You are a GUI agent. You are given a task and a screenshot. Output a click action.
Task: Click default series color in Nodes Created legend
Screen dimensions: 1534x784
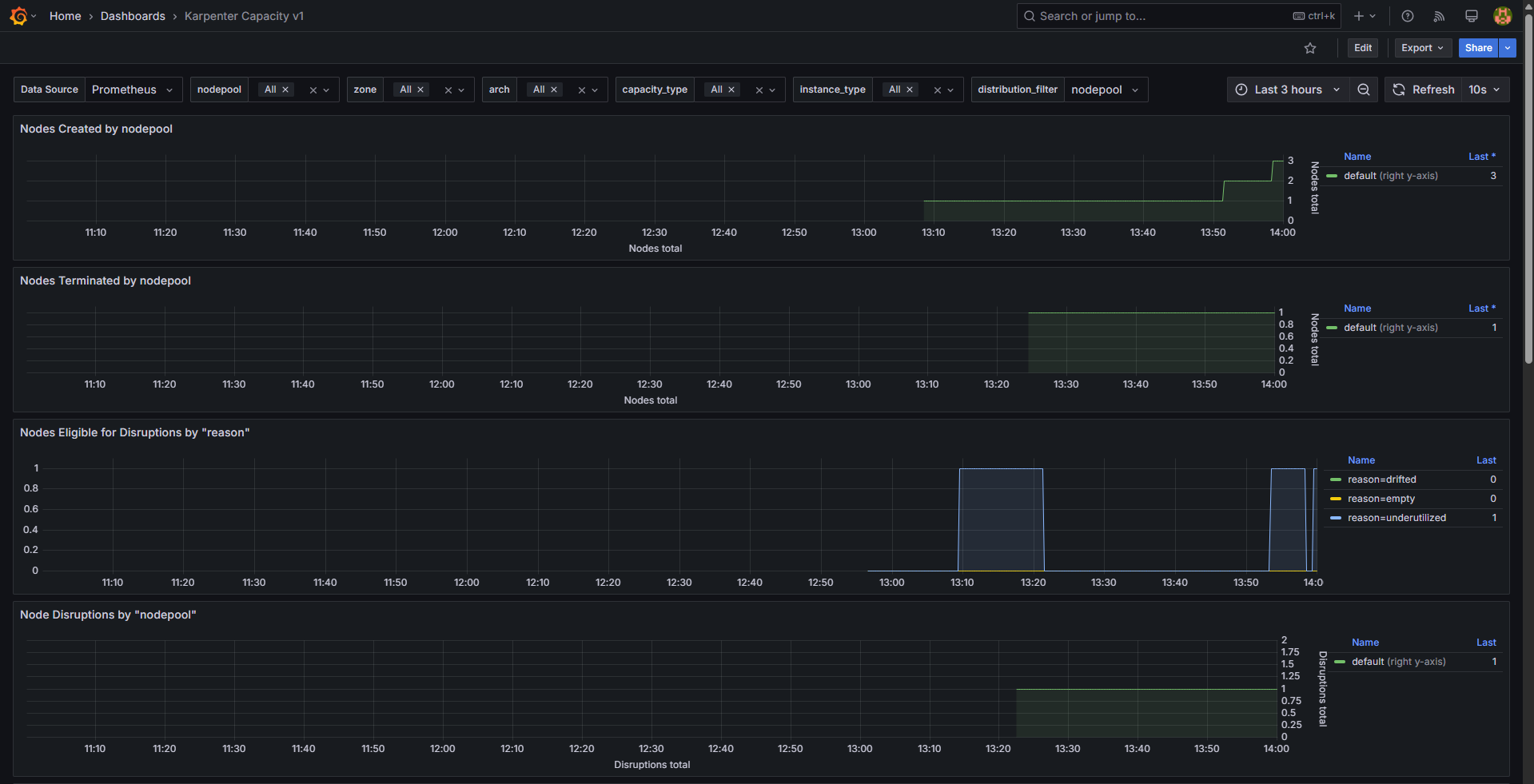[1332, 176]
